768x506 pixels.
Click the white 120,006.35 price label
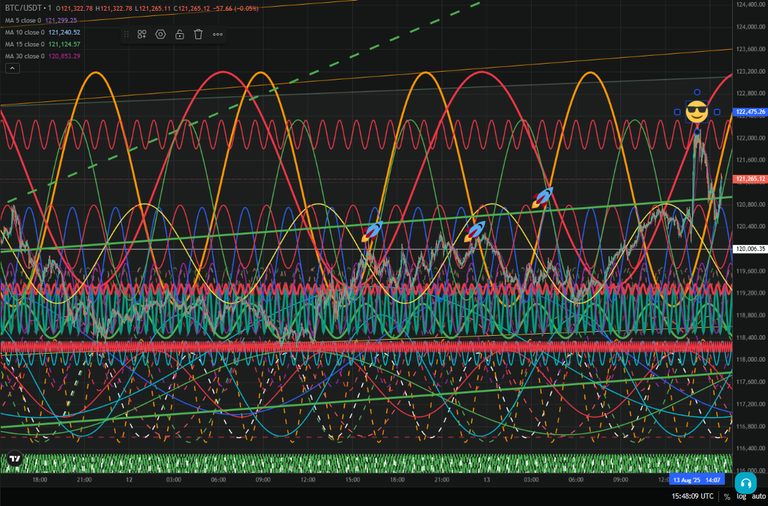[750, 249]
